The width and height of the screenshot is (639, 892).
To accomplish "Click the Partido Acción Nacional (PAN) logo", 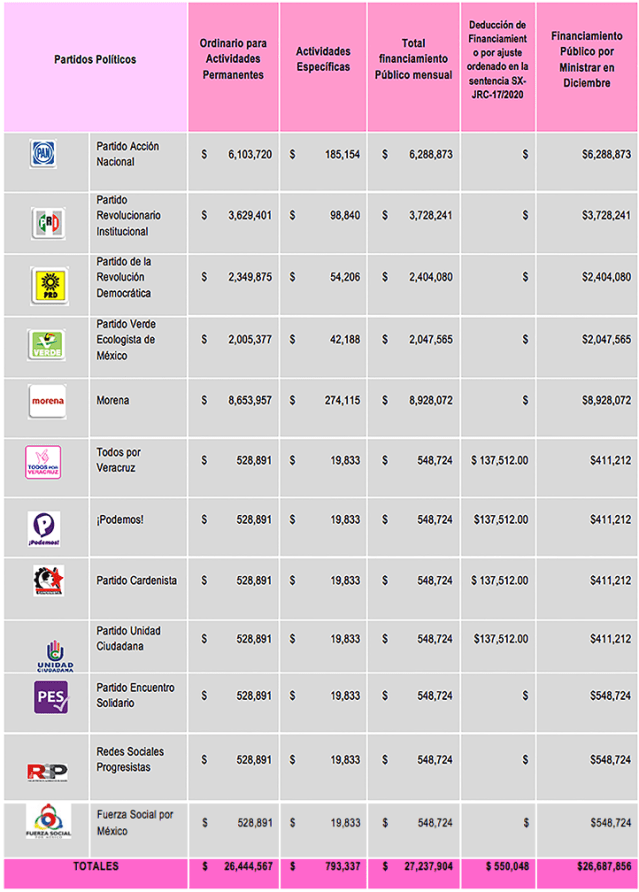I will 44,154.
